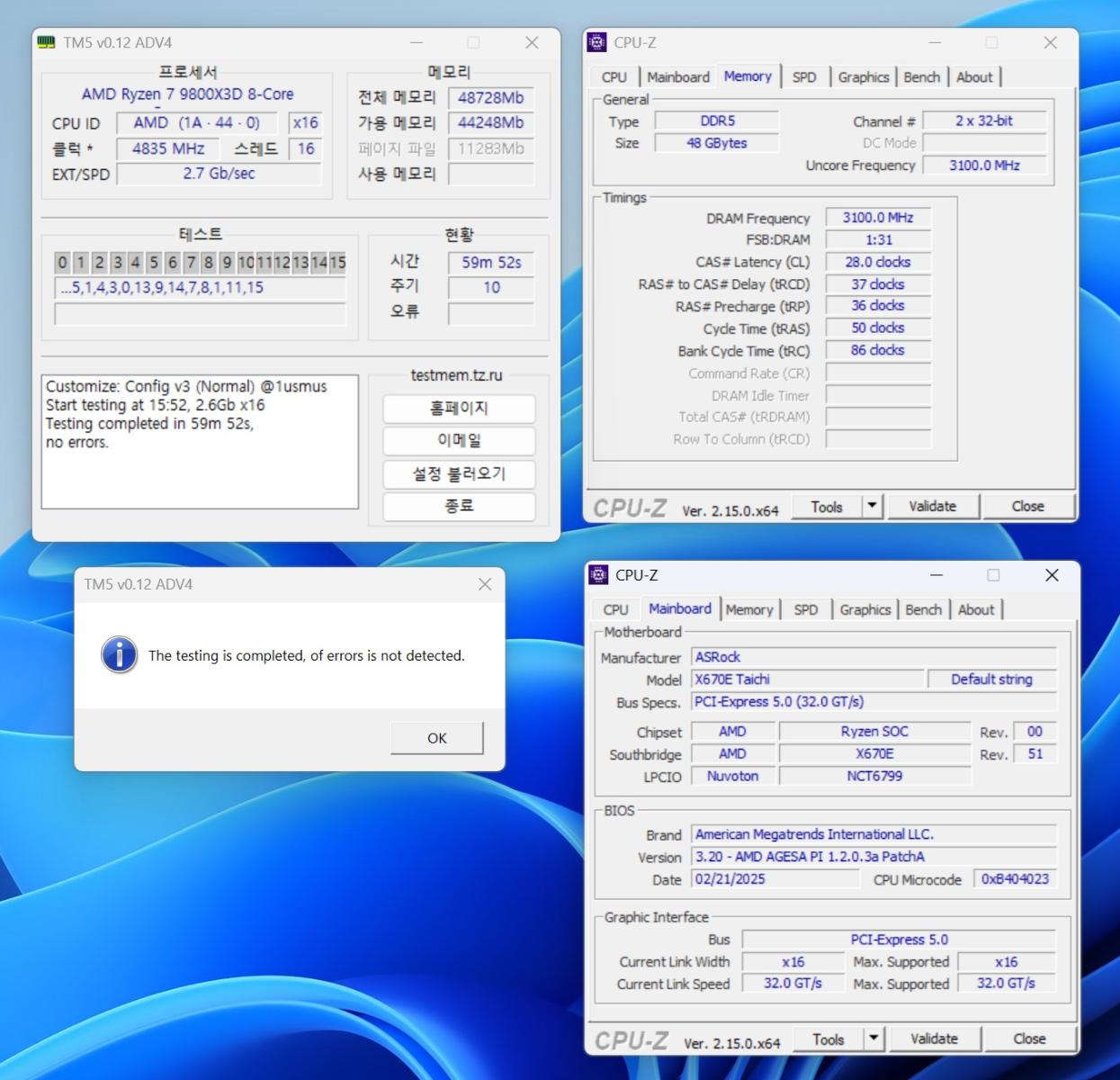Click Validate in the Memory timings CPU-Z window

tap(932, 507)
